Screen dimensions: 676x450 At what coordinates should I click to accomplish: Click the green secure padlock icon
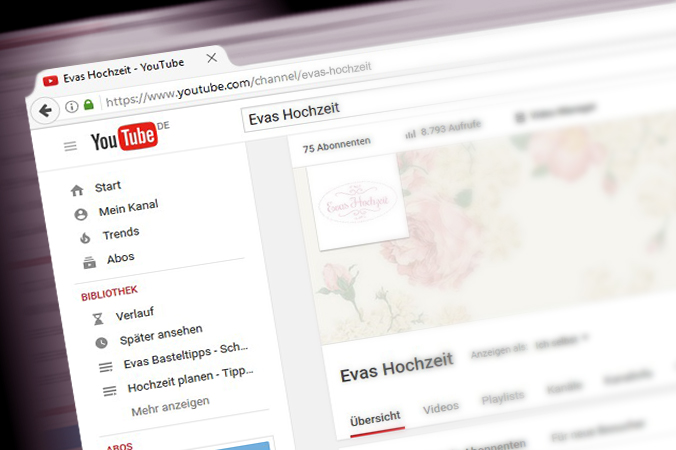coord(89,104)
